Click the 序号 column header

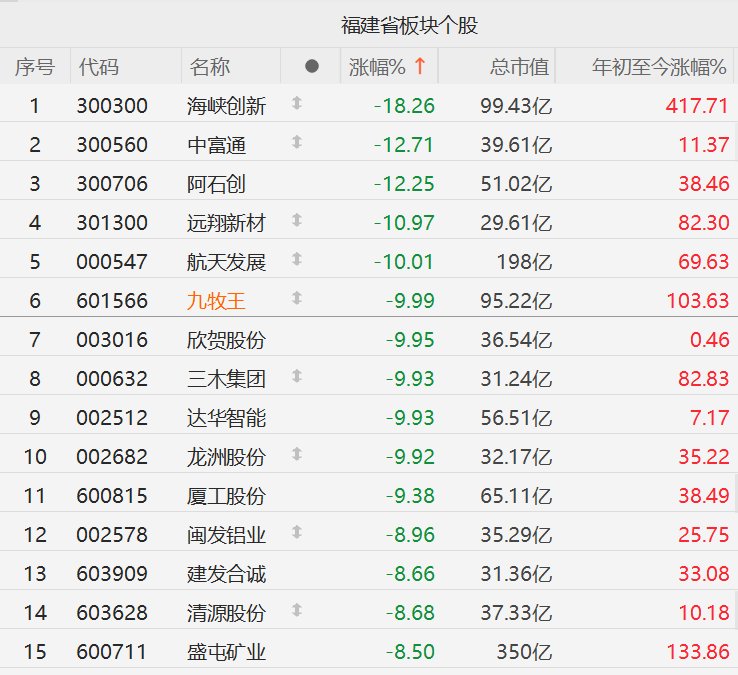tap(35, 67)
